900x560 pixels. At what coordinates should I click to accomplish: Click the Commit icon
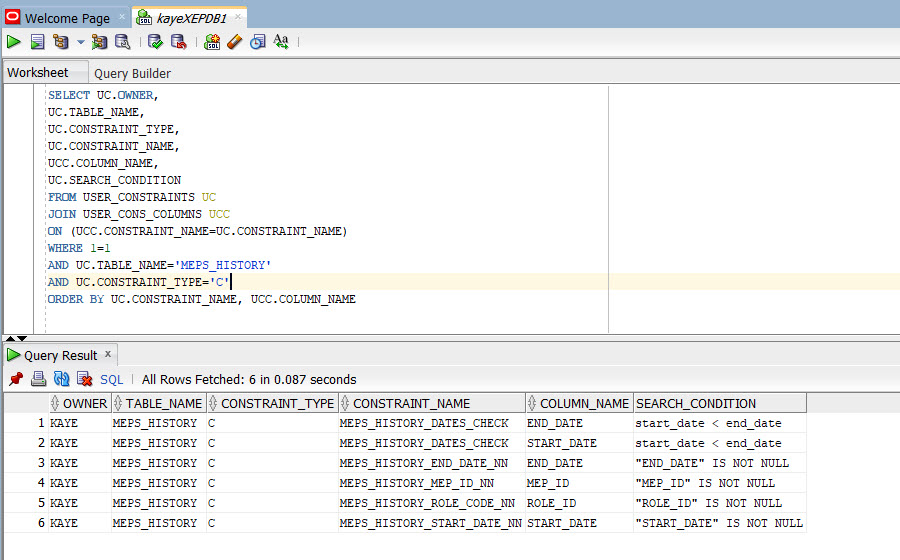point(155,42)
